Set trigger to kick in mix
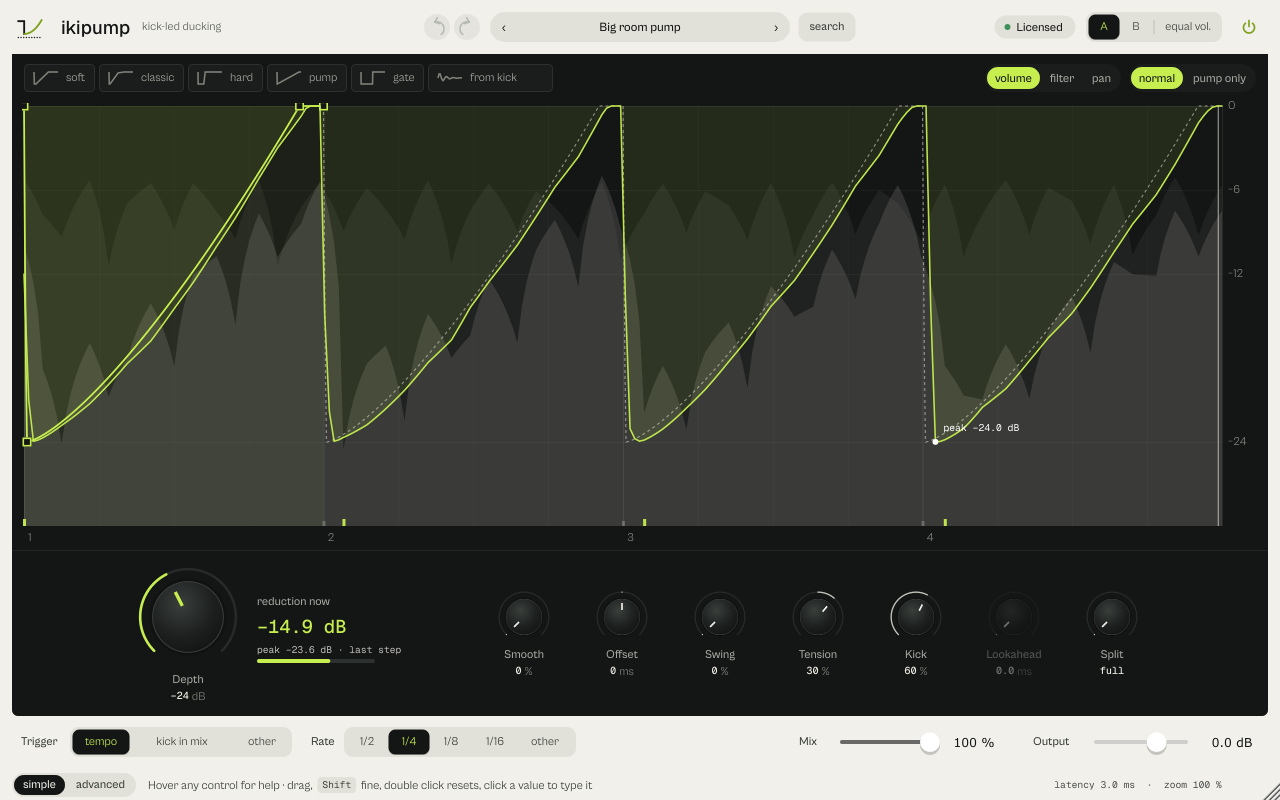Screen dimensions: 1280x800 click(x=182, y=742)
